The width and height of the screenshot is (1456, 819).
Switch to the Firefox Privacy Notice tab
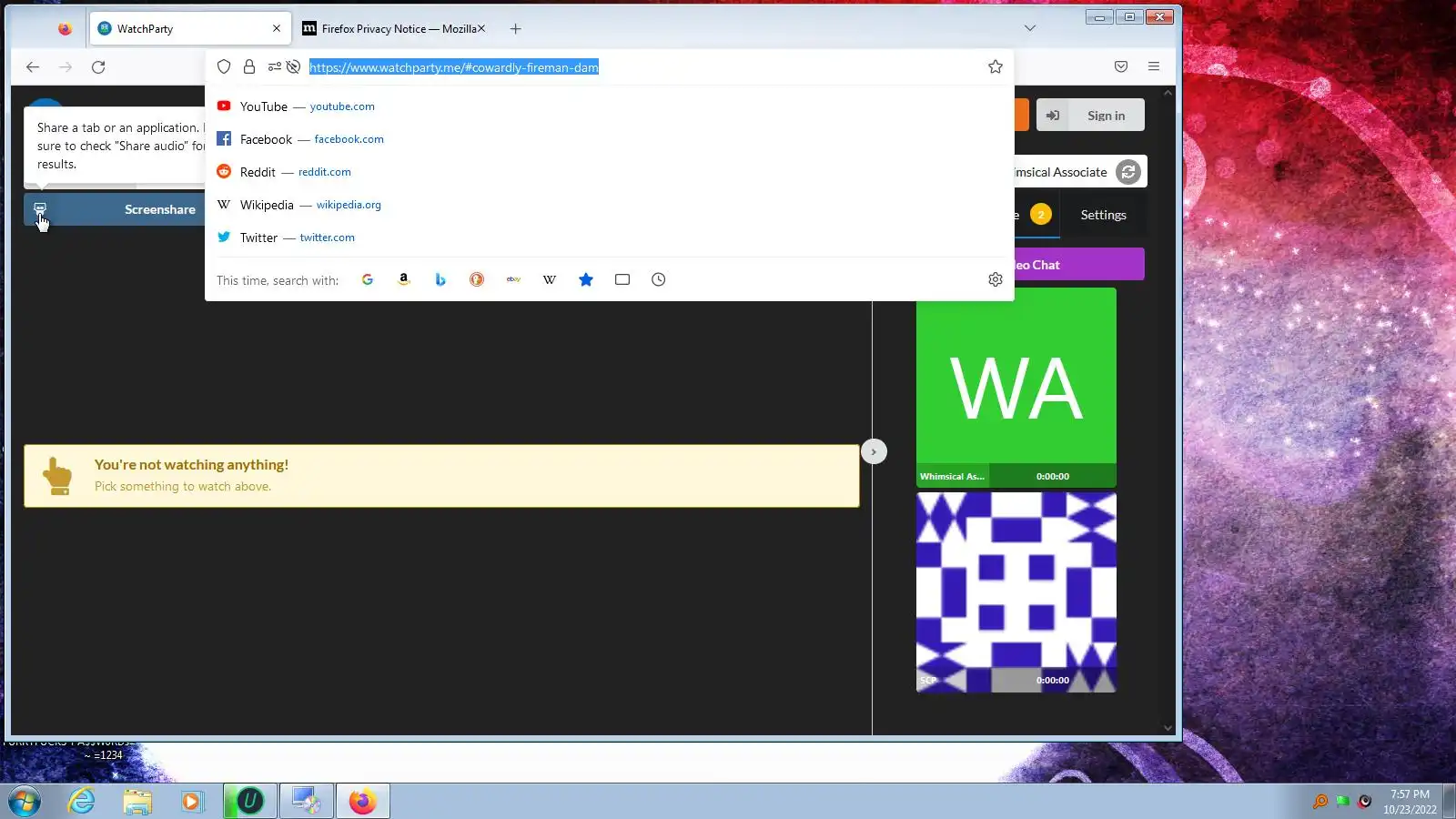(x=394, y=28)
